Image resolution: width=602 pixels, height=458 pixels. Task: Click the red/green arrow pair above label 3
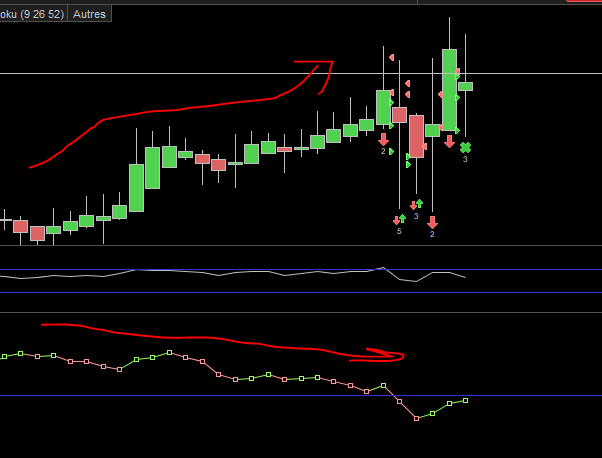416,205
